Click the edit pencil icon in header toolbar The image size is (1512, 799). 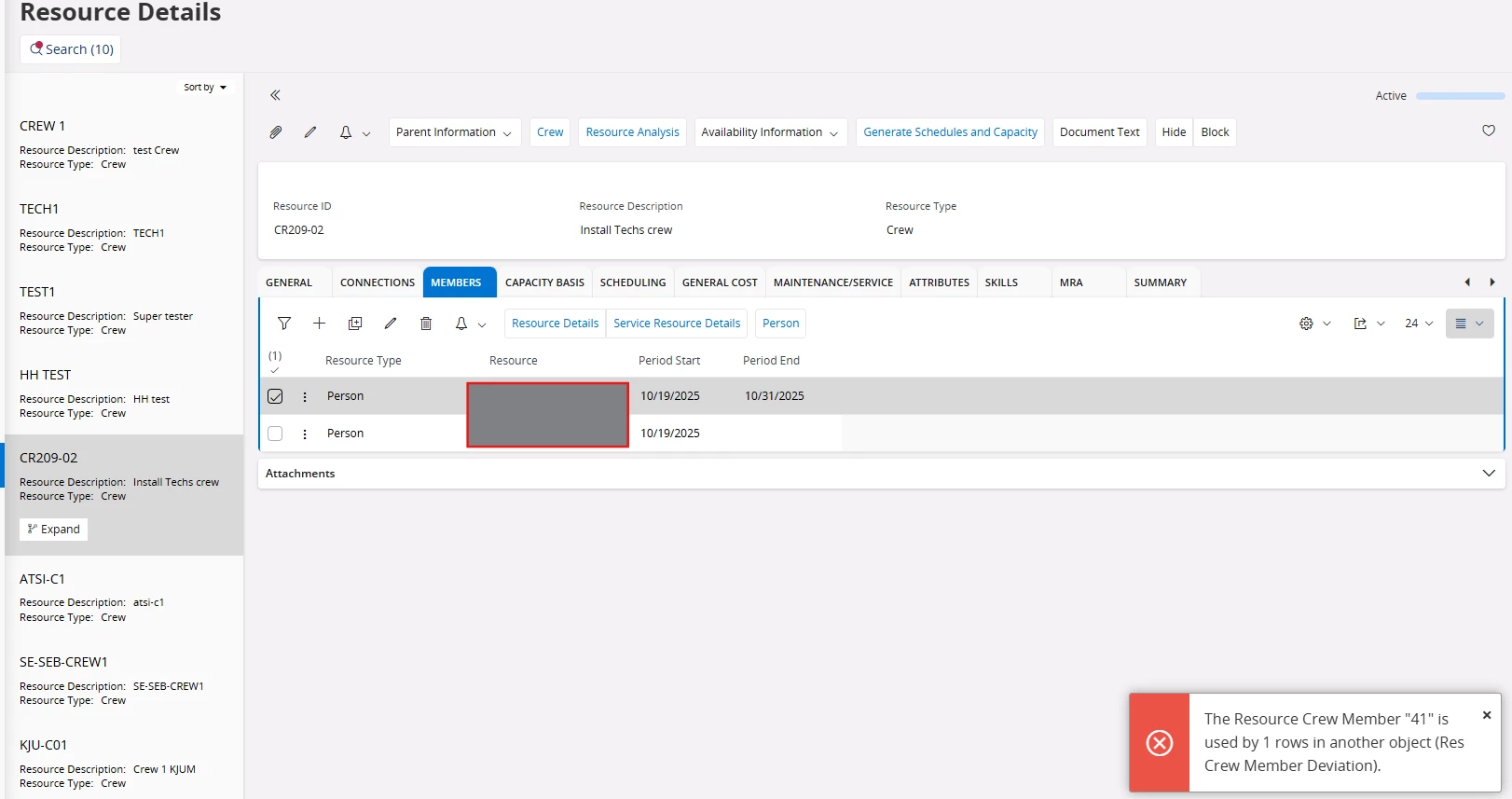(310, 132)
